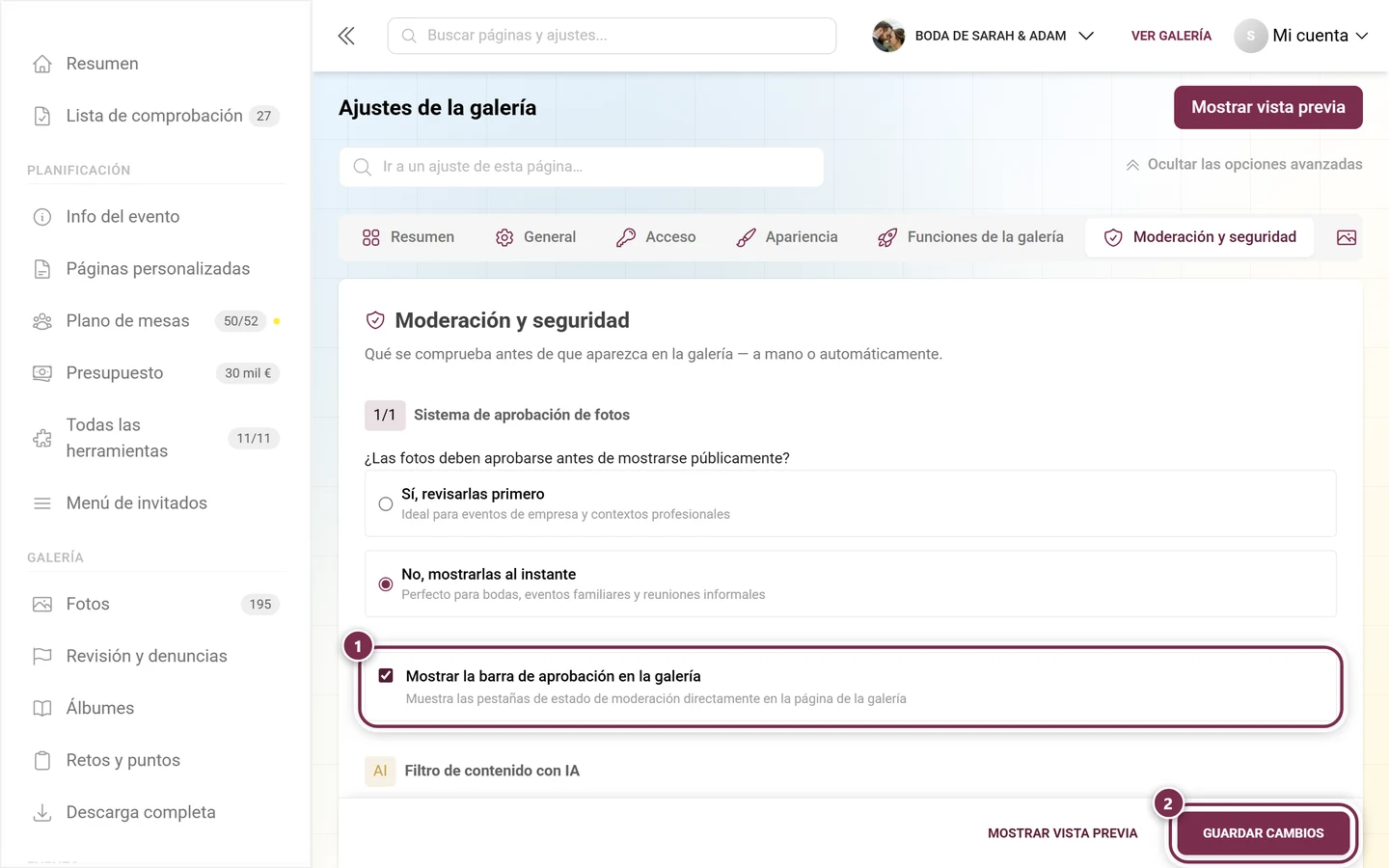Click 'Filtro de contenido con IA' heading

tap(492, 771)
